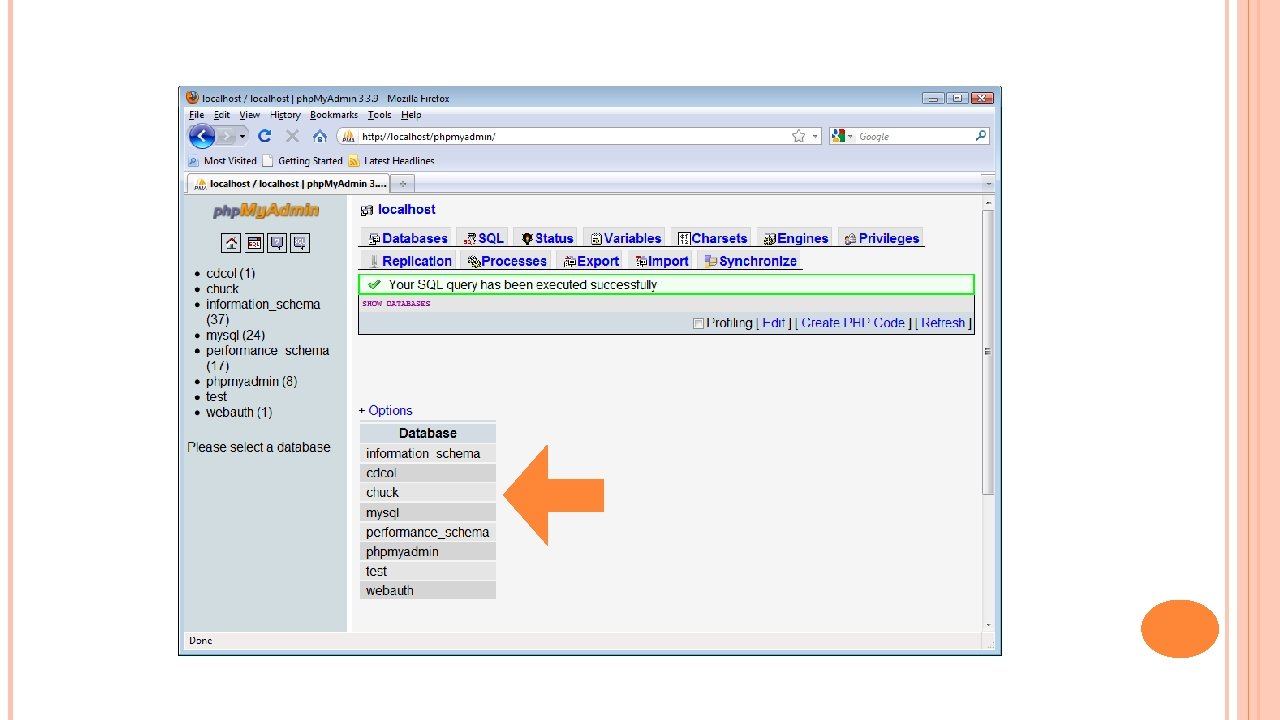Viewport: 1280px width, 720px height.
Task: Open the View menu
Action: pyautogui.click(x=249, y=115)
